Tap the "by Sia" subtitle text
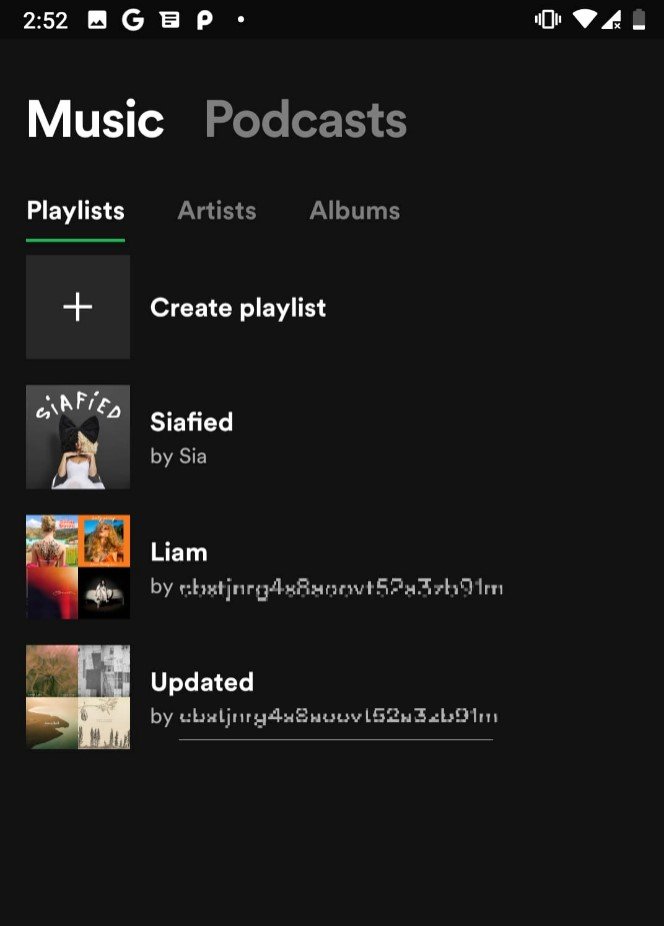 pyautogui.click(x=179, y=457)
